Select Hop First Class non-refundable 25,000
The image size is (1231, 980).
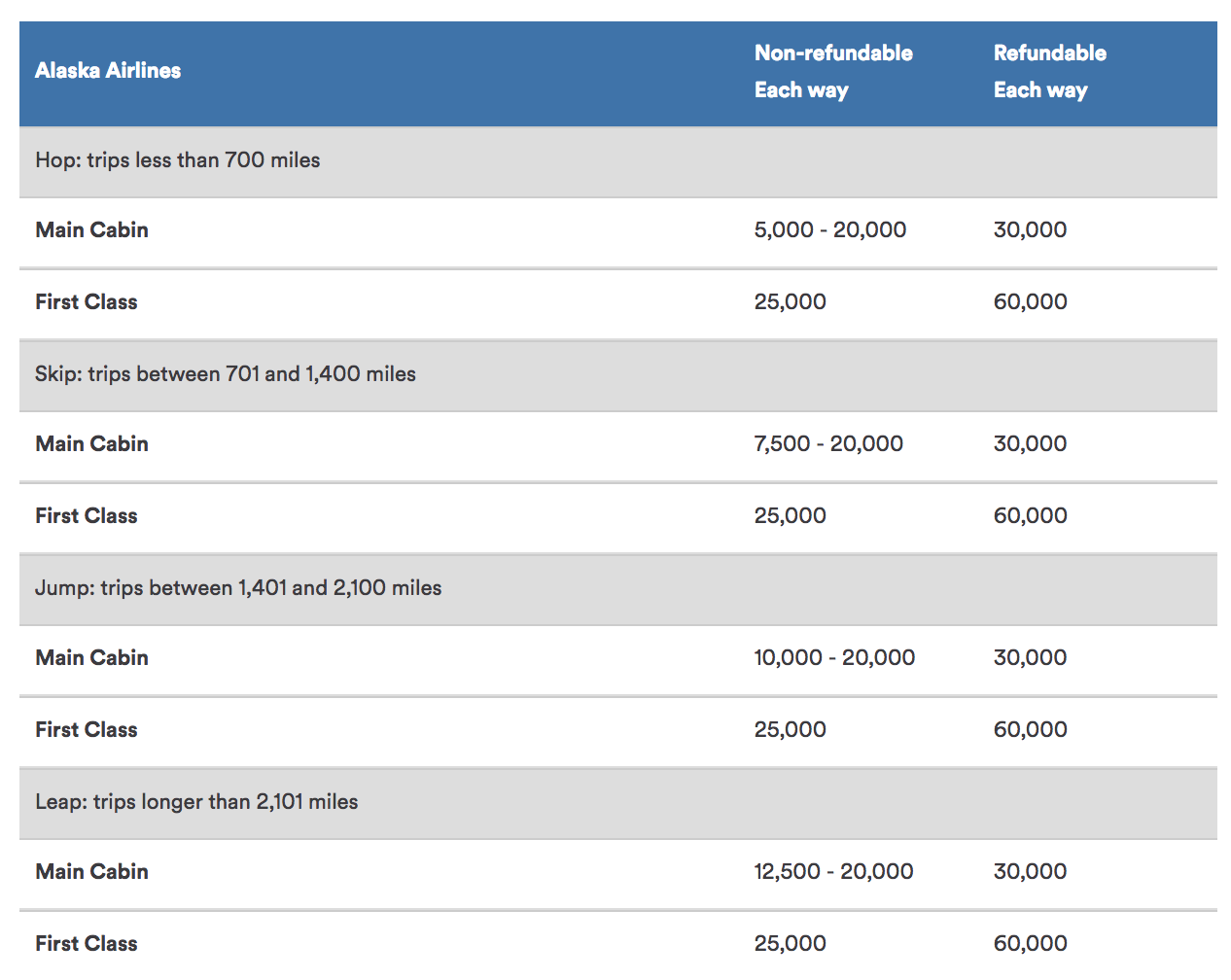(791, 302)
